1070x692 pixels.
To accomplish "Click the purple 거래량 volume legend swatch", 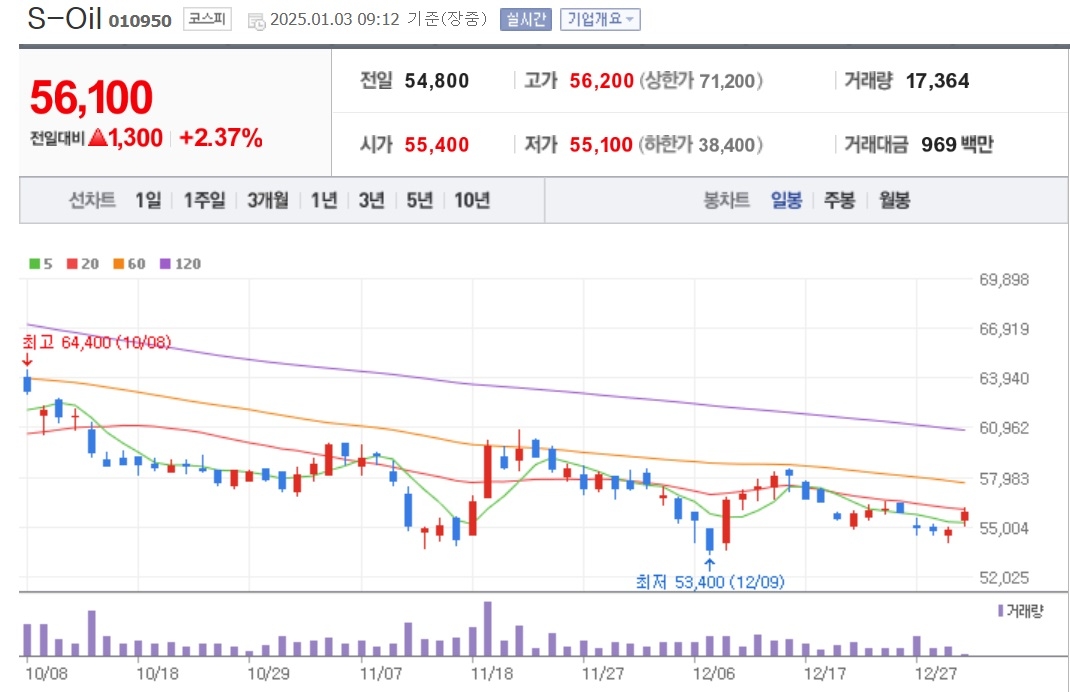I will 1000,611.
